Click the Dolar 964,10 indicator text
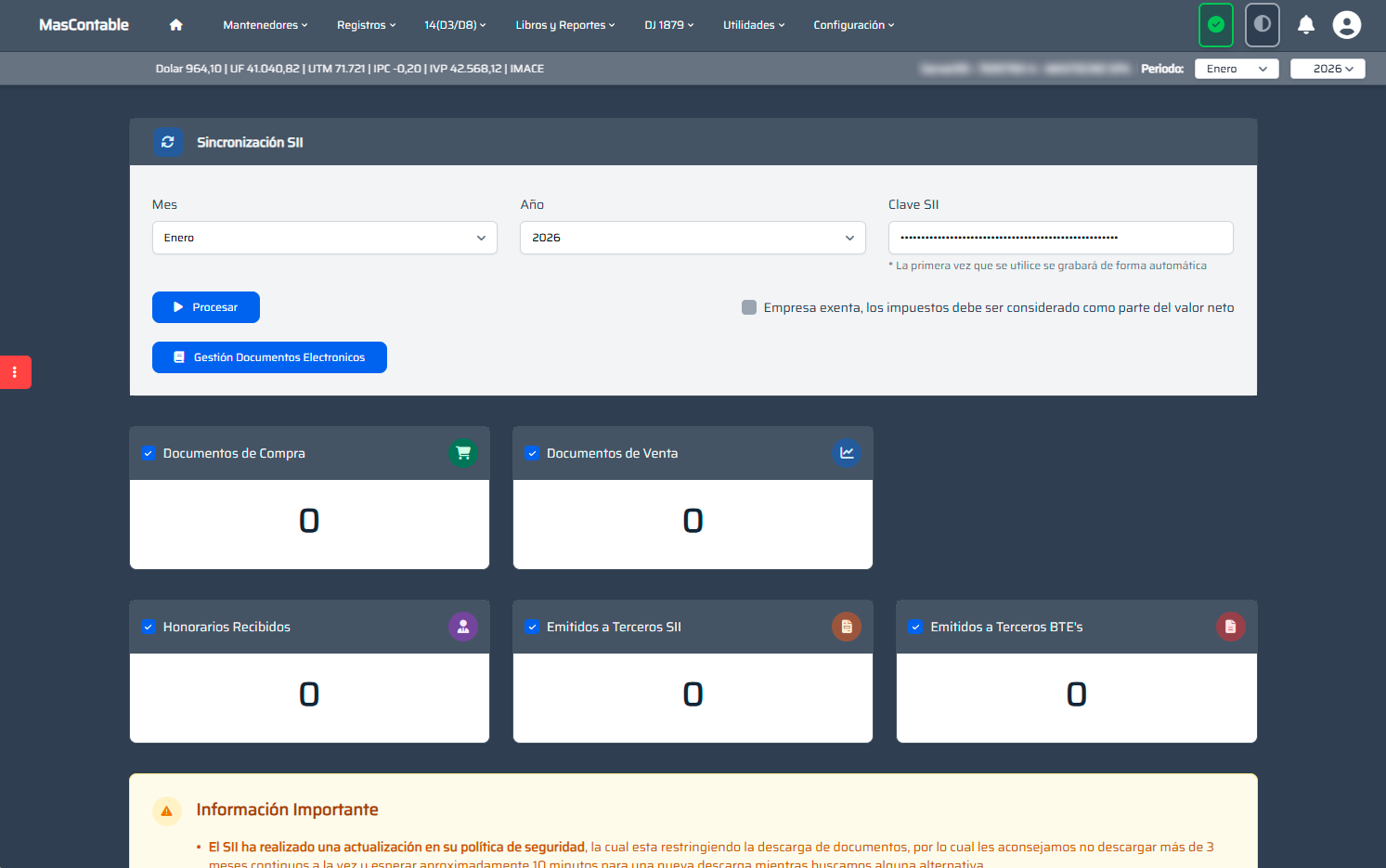 coord(188,69)
